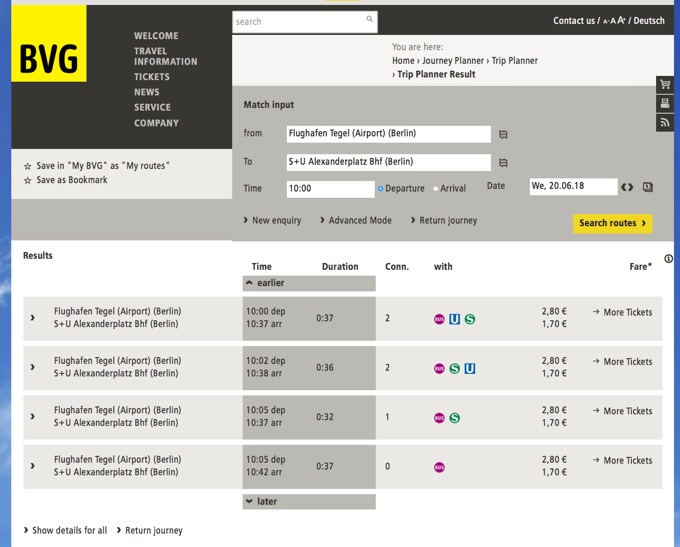This screenshot has width=680, height=547.
Task: Open TRAVEL INFORMATION menu
Action: pos(165,56)
